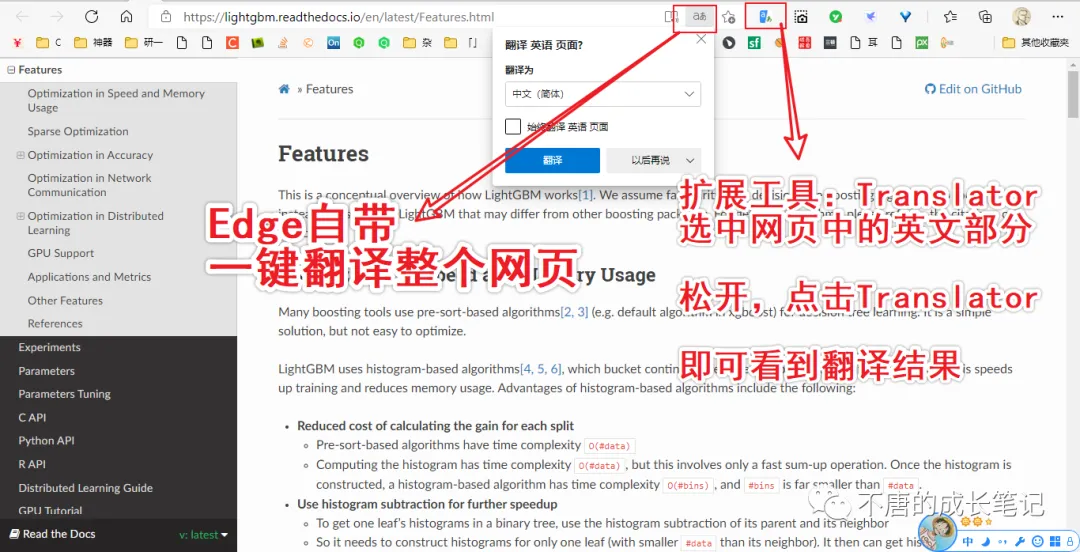The width and height of the screenshot is (1080, 552).
Task: Click the [4, 5, 6] citation link
Action: [541, 369]
